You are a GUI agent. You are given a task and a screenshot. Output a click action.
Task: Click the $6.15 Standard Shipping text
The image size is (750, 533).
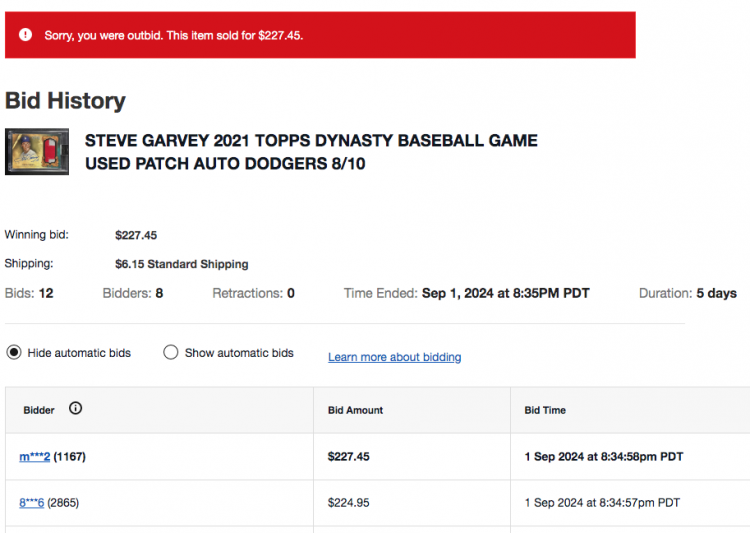(182, 264)
